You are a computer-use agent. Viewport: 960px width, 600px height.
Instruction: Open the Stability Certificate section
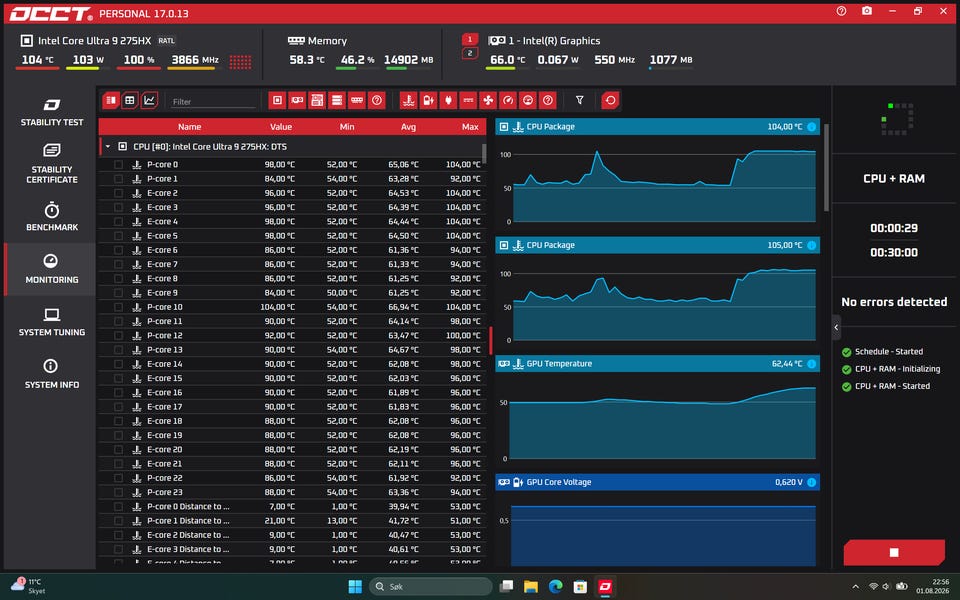pos(51,163)
